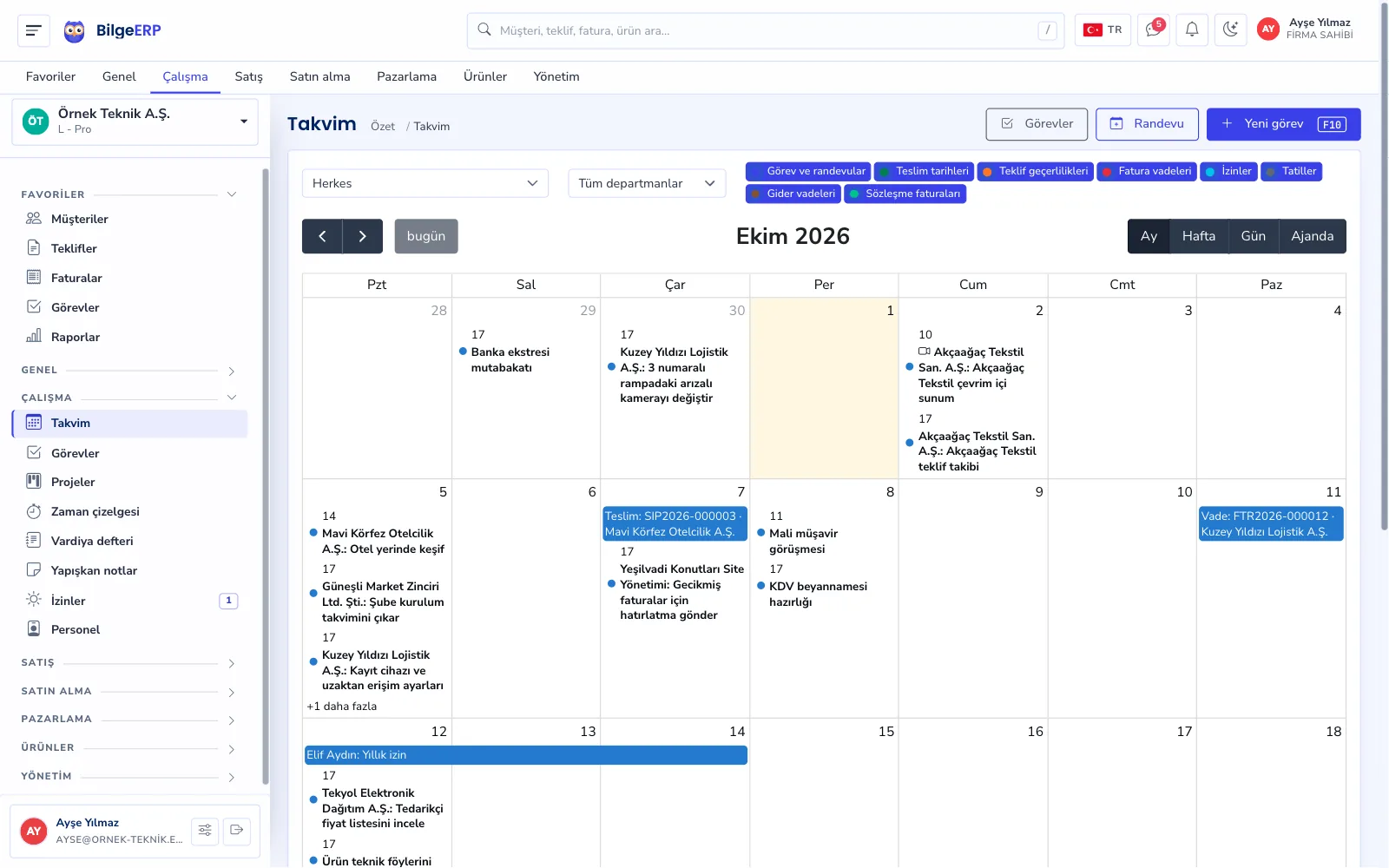Open the Örnek Teknik A.Ş. company selector

tap(135, 122)
